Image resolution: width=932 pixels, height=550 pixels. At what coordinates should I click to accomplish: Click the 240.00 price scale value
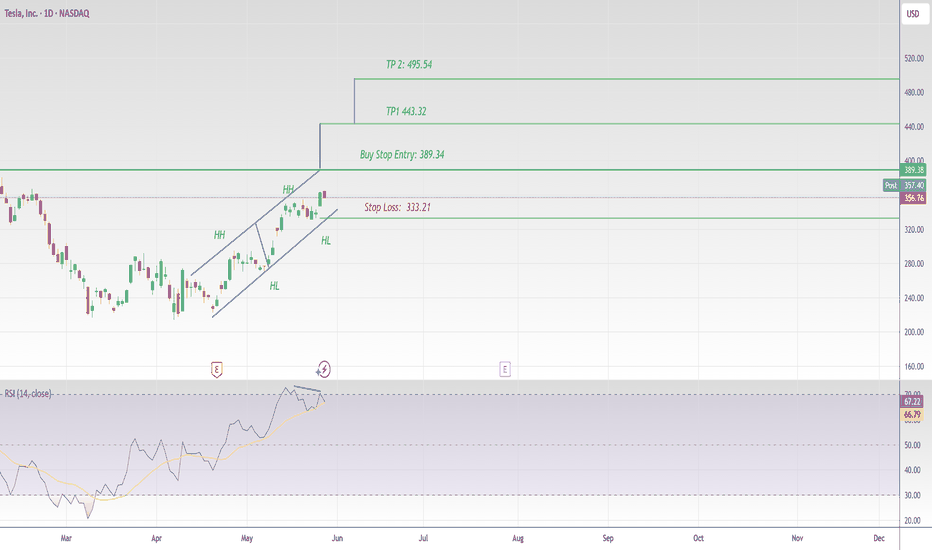click(914, 298)
